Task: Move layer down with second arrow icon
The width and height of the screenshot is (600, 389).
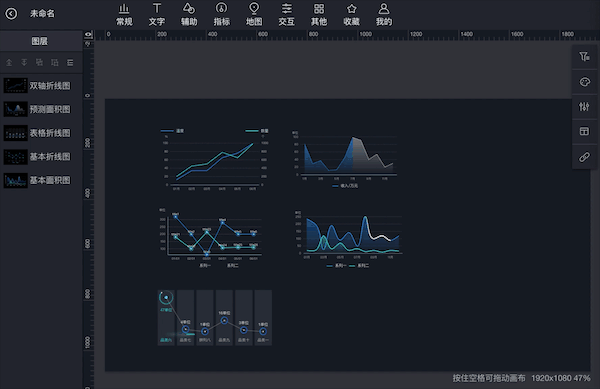Action: [x=24, y=62]
